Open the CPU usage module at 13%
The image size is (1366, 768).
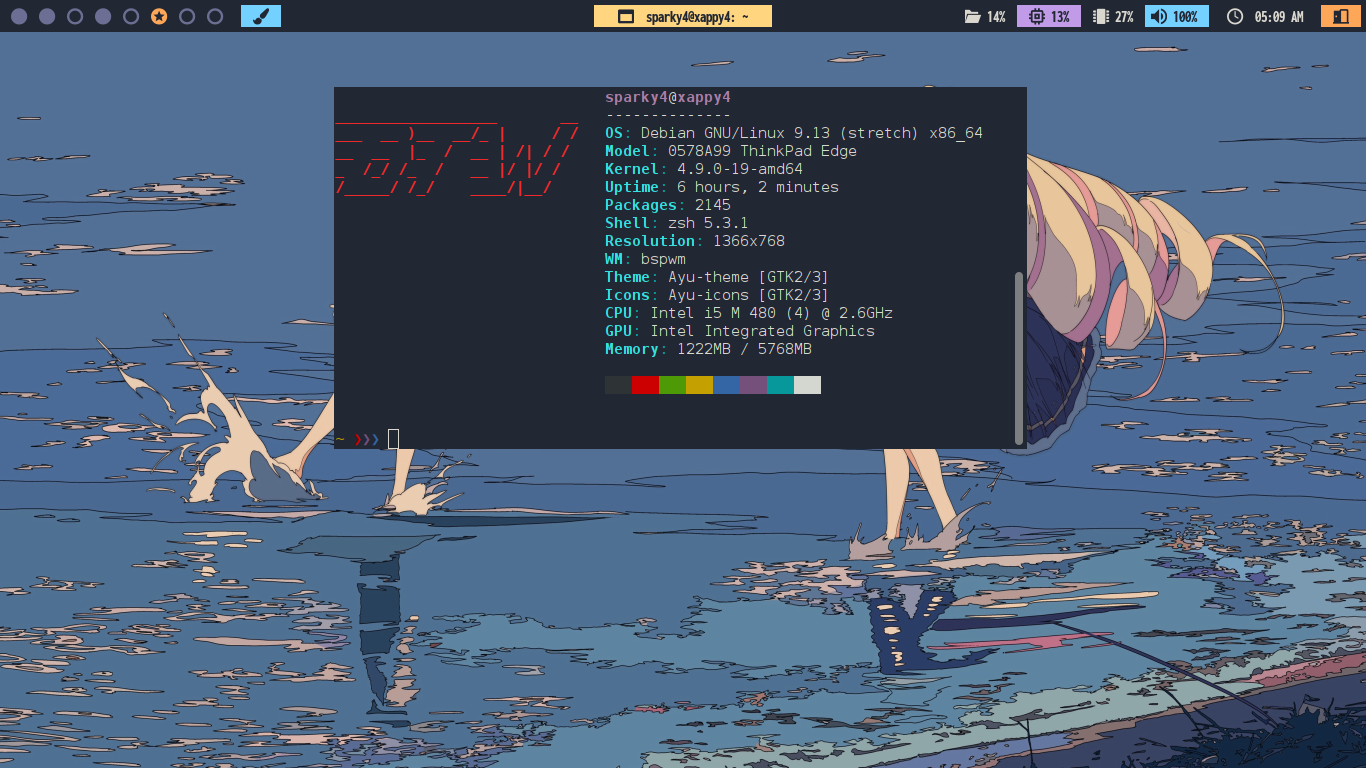tap(1048, 16)
